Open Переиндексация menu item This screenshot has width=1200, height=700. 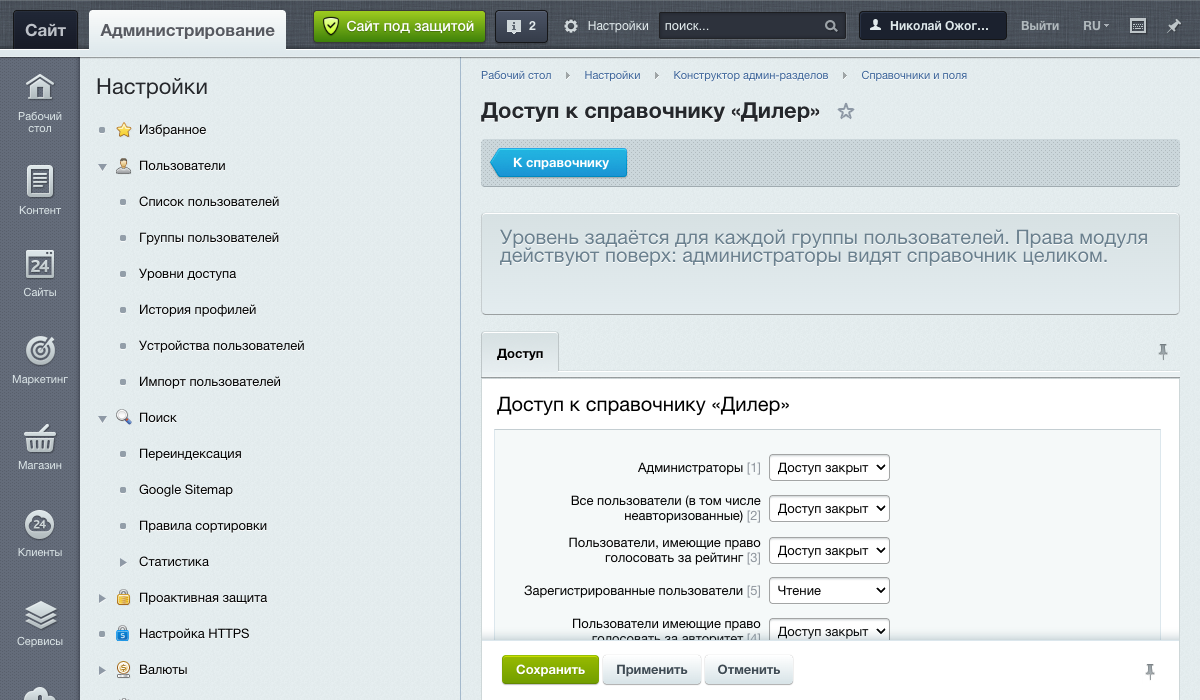tap(190, 454)
